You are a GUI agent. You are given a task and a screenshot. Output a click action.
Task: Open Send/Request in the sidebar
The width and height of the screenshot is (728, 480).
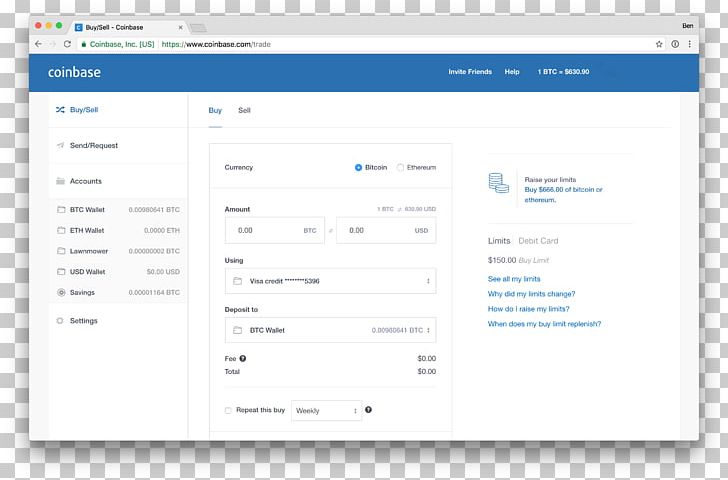tap(118, 145)
